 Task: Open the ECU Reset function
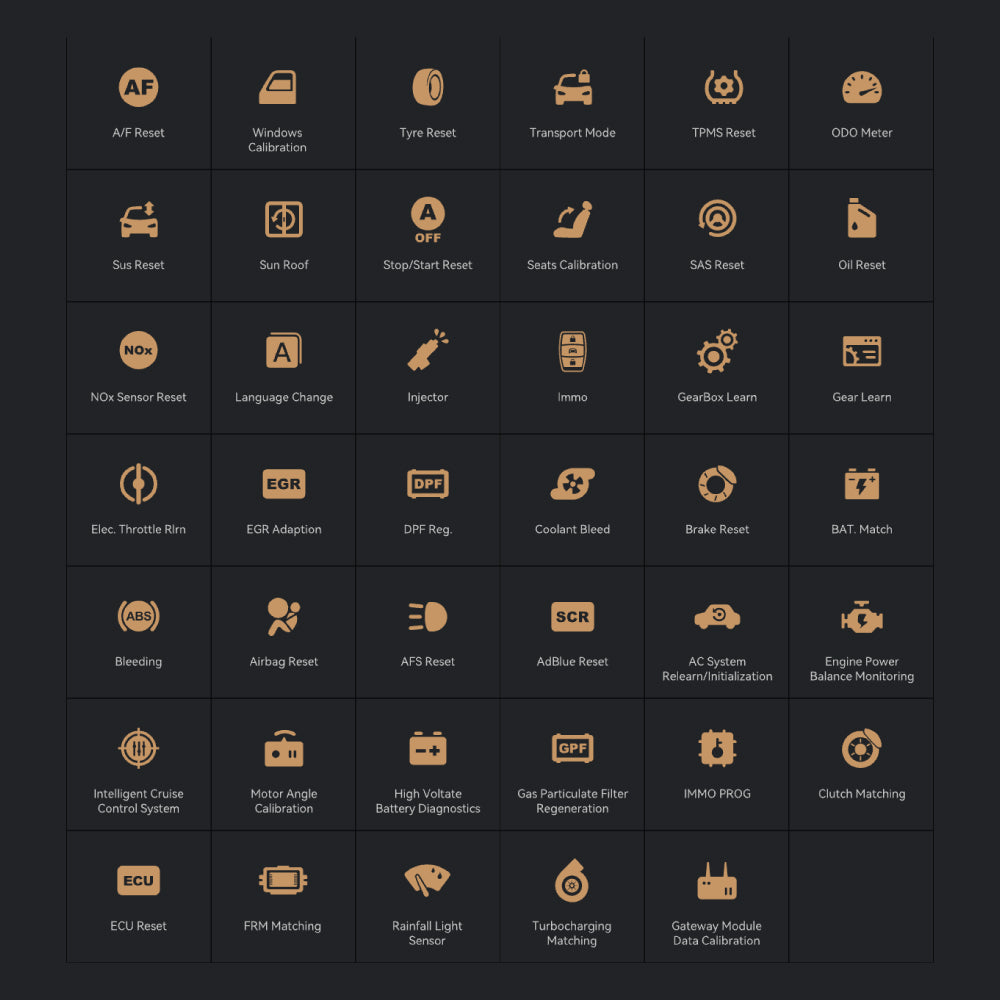[x=138, y=881]
